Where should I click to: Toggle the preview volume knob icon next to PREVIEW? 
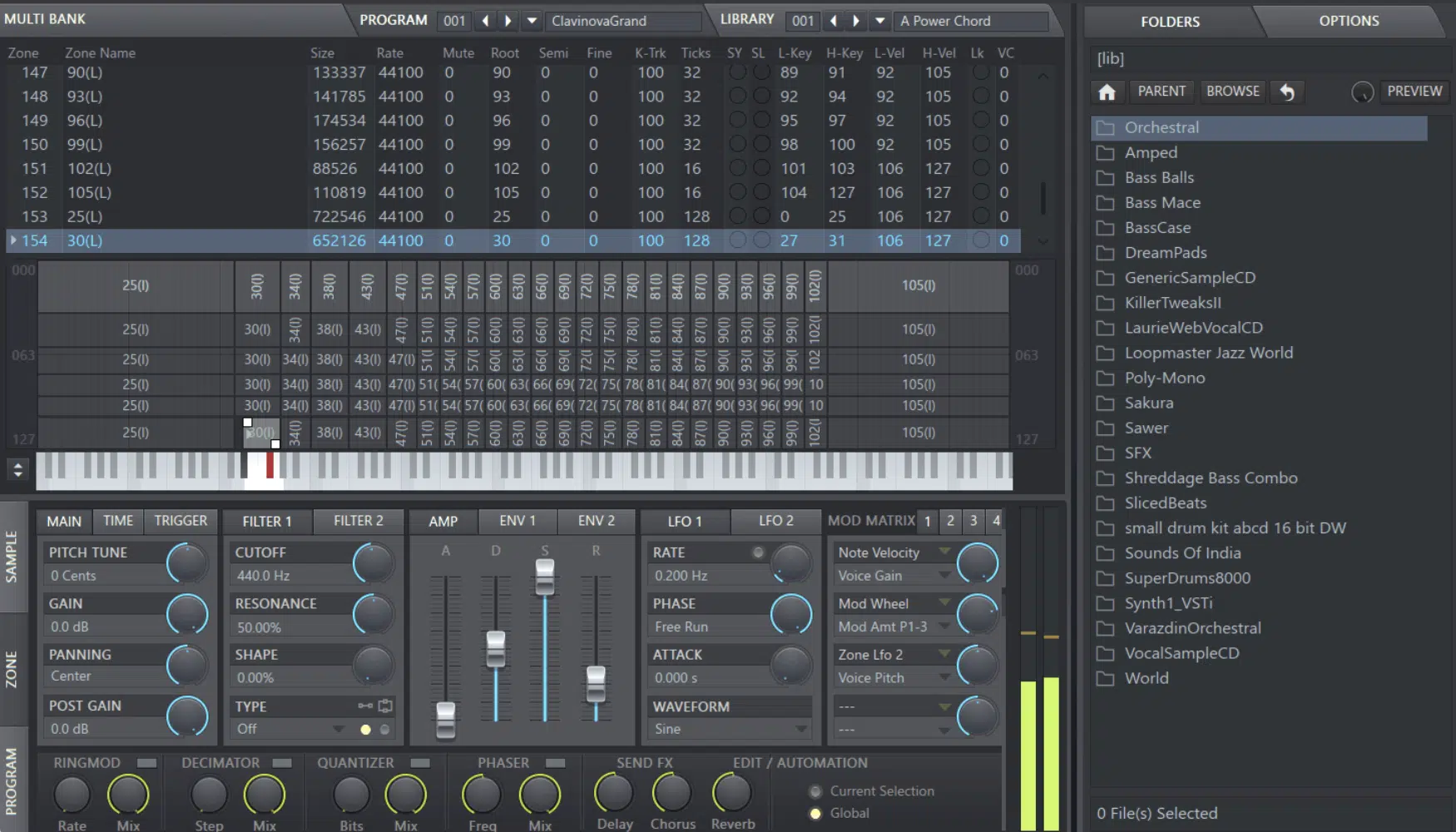click(x=1362, y=92)
